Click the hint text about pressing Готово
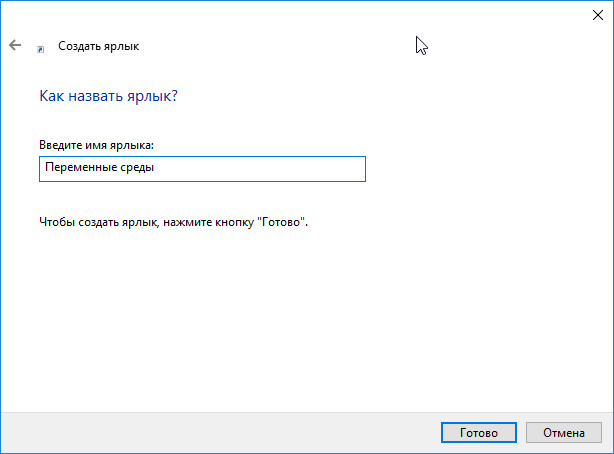614x454 pixels. [173, 222]
